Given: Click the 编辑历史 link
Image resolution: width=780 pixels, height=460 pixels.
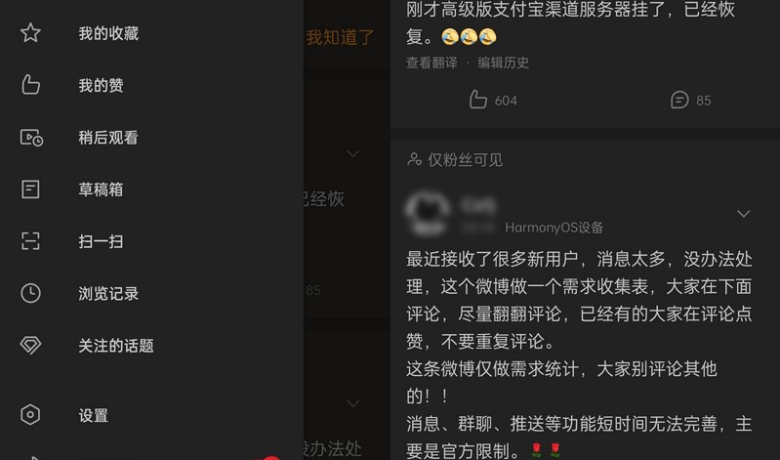Looking at the screenshot, I should click(x=503, y=63).
